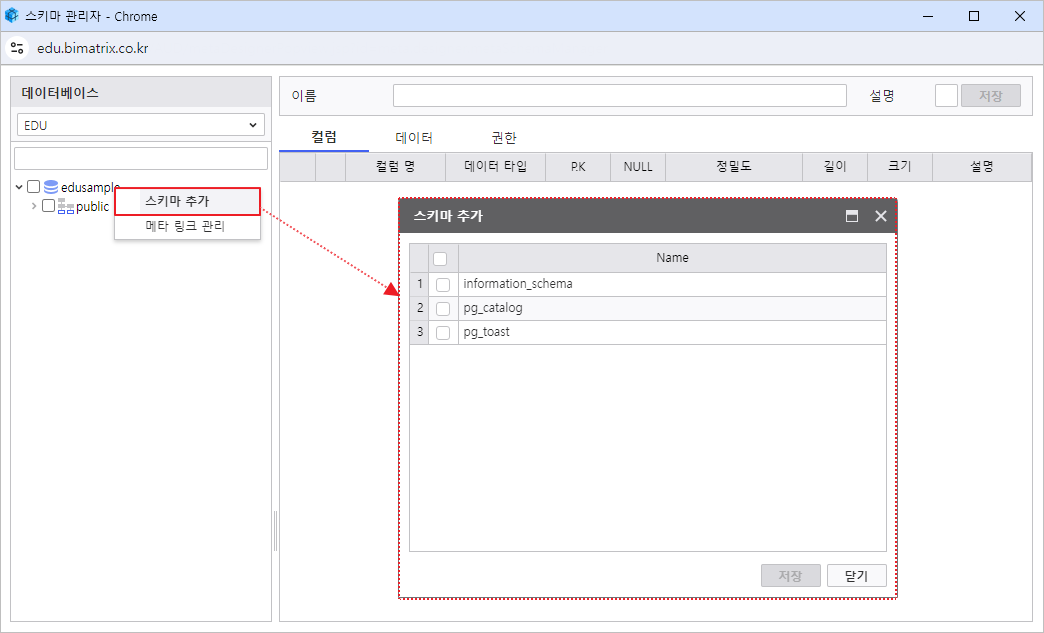Close the 스키마 추가 dialog
Image resolution: width=1044 pixels, height=633 pixels.
click(x=881, y=216)
